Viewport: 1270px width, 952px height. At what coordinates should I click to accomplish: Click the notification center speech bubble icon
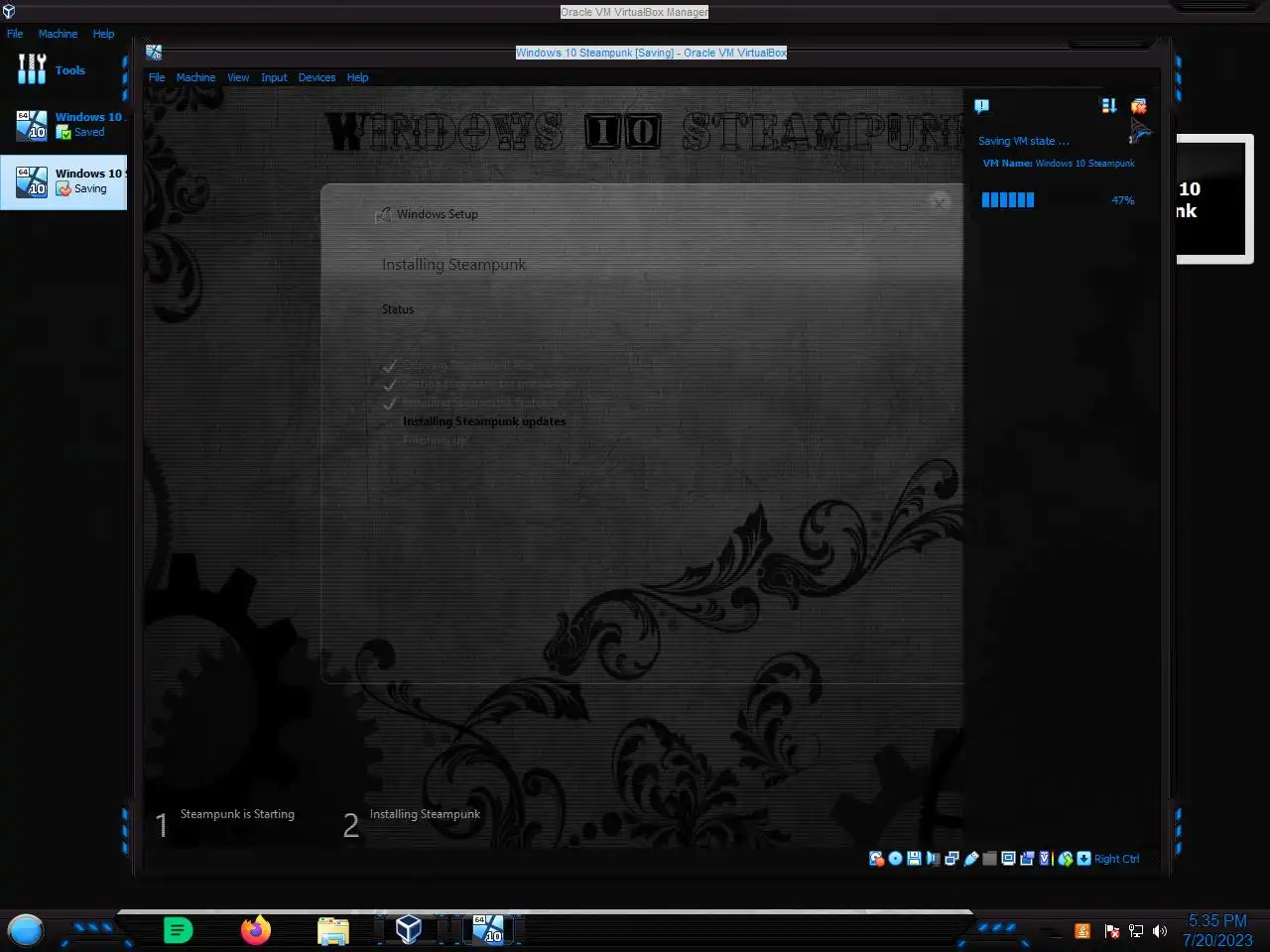[981, 106]
